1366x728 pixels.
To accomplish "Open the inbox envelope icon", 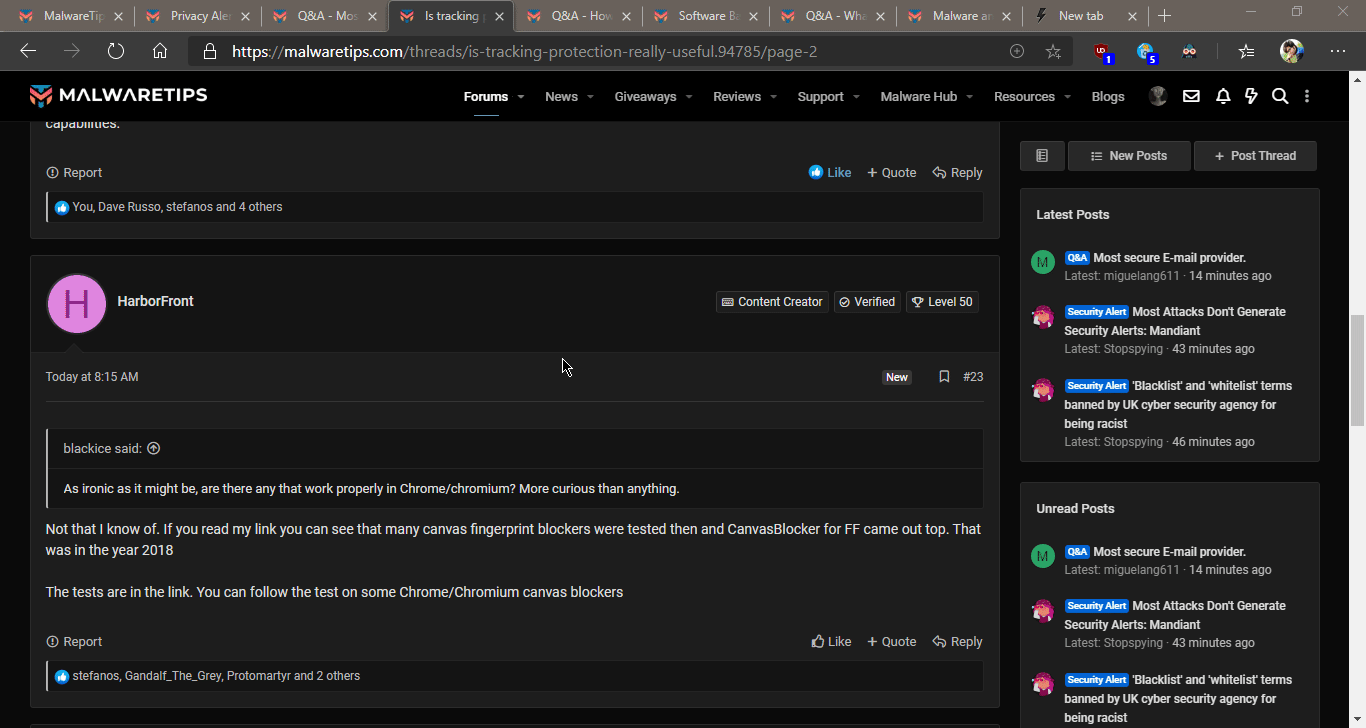I will tap(1191, 96).
